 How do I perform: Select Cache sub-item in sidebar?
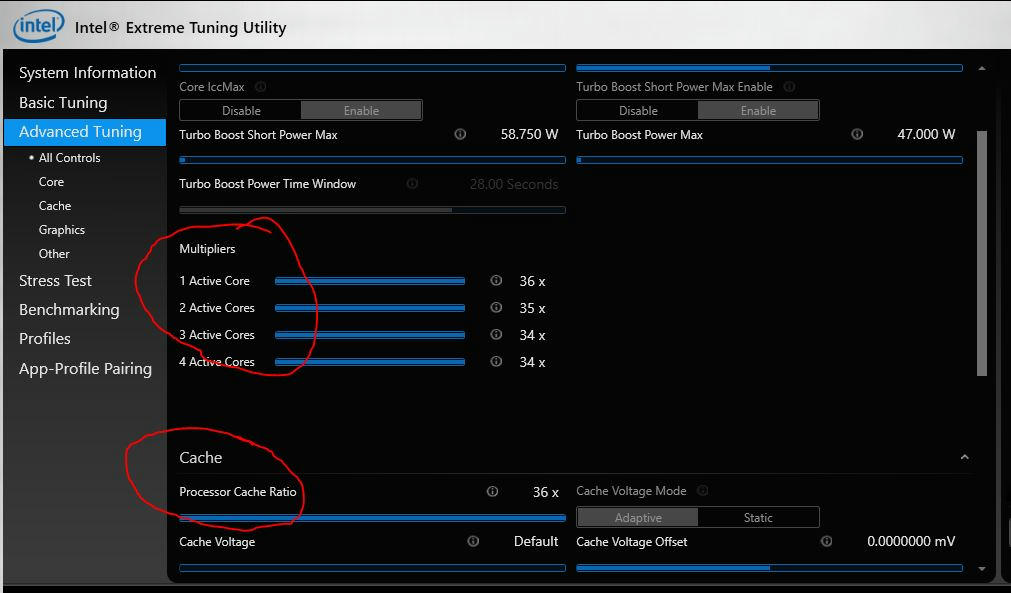[x=55, y=206]
